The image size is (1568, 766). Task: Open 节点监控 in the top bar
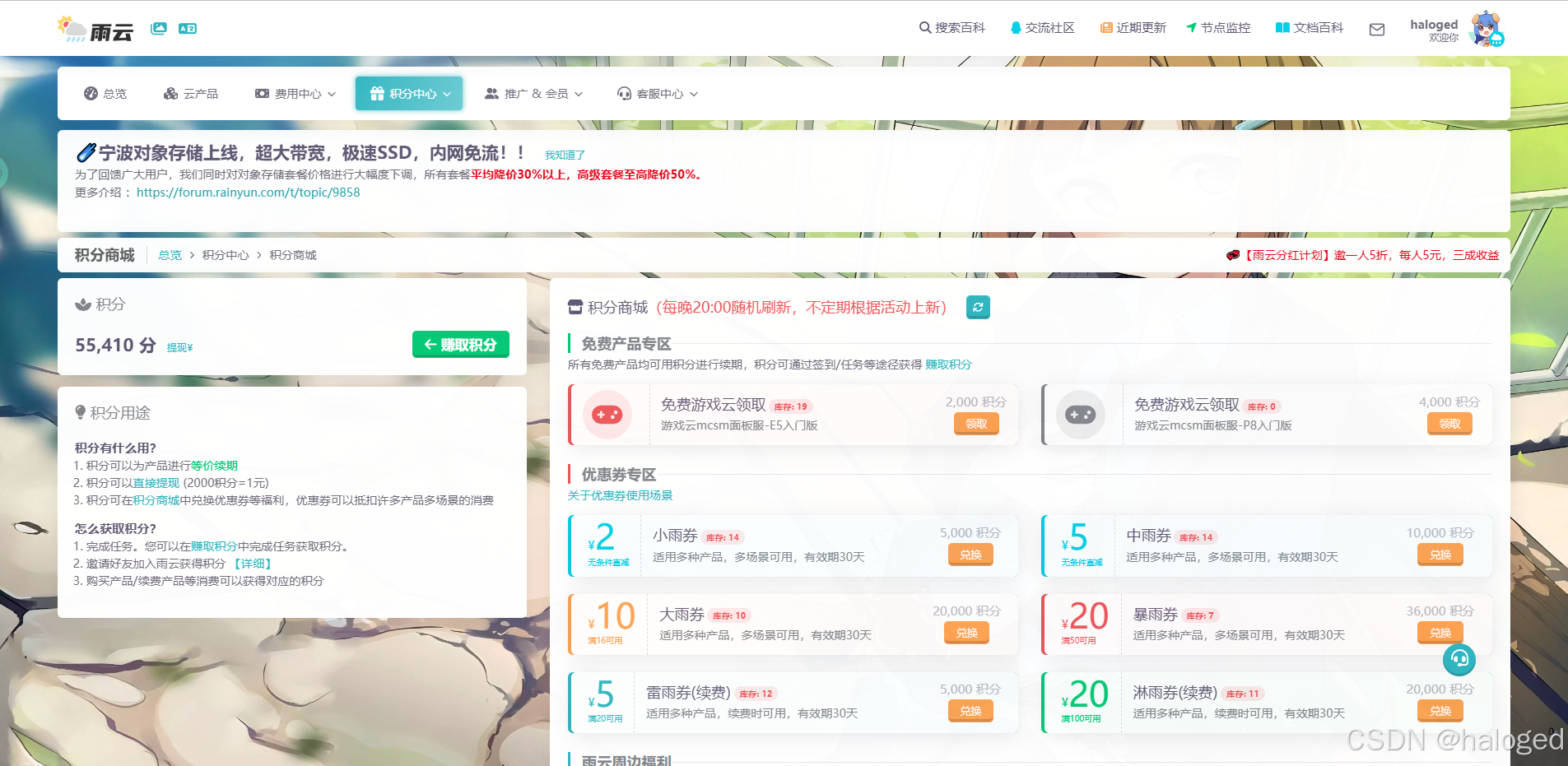pos(1218,28)
